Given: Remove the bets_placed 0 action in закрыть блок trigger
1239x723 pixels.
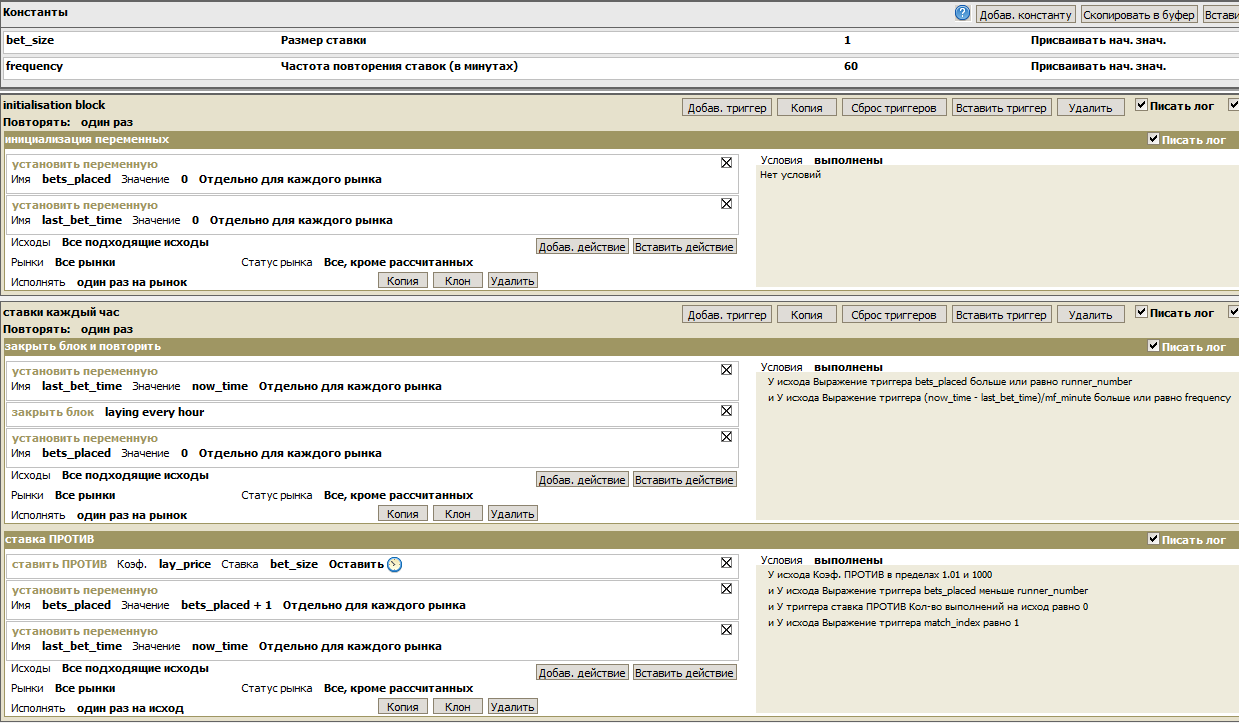Looking at the screenshot, I should click(x=726, y=436).
